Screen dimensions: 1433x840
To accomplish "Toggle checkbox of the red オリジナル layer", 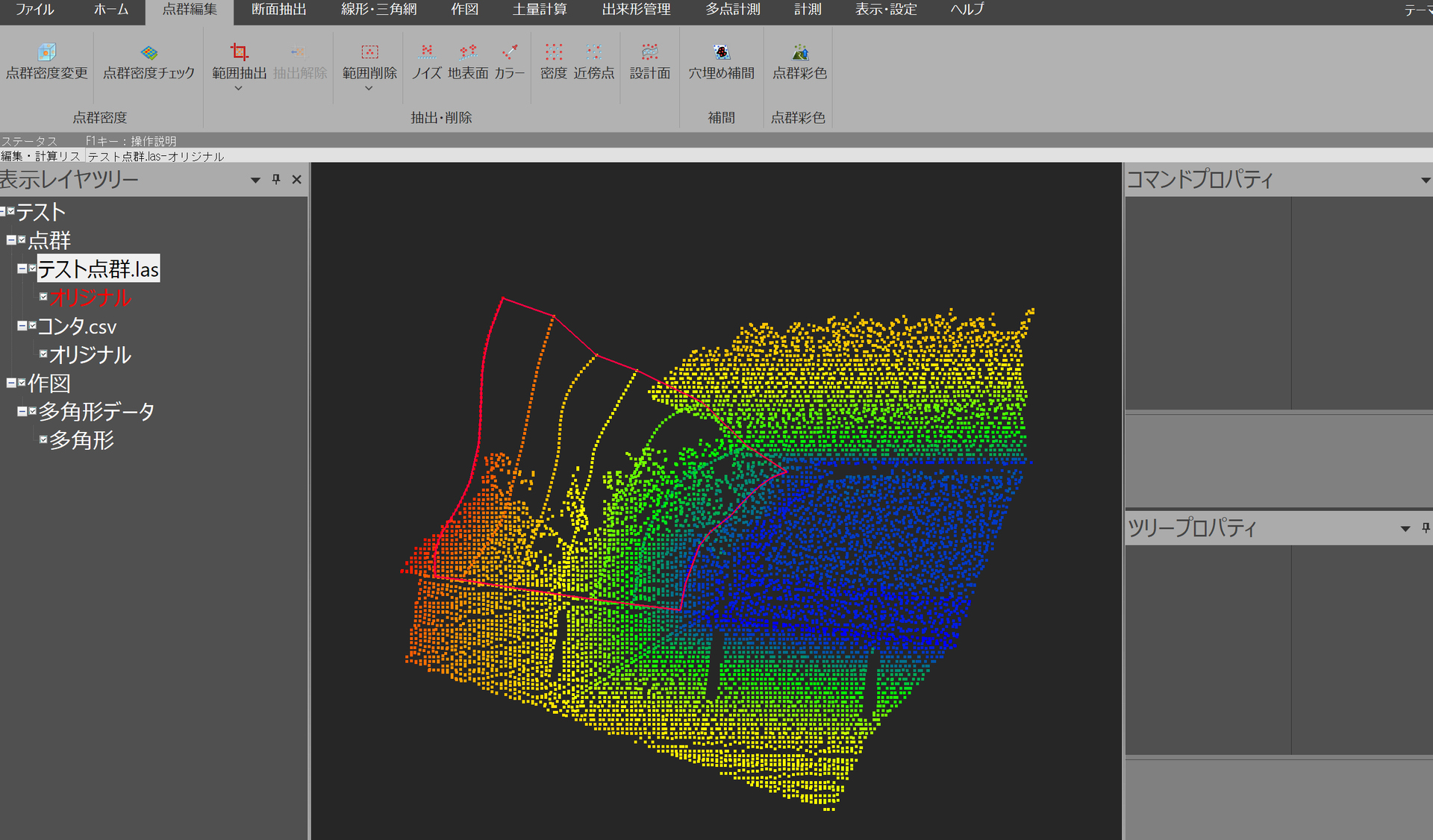I will [x=43, y=297].
